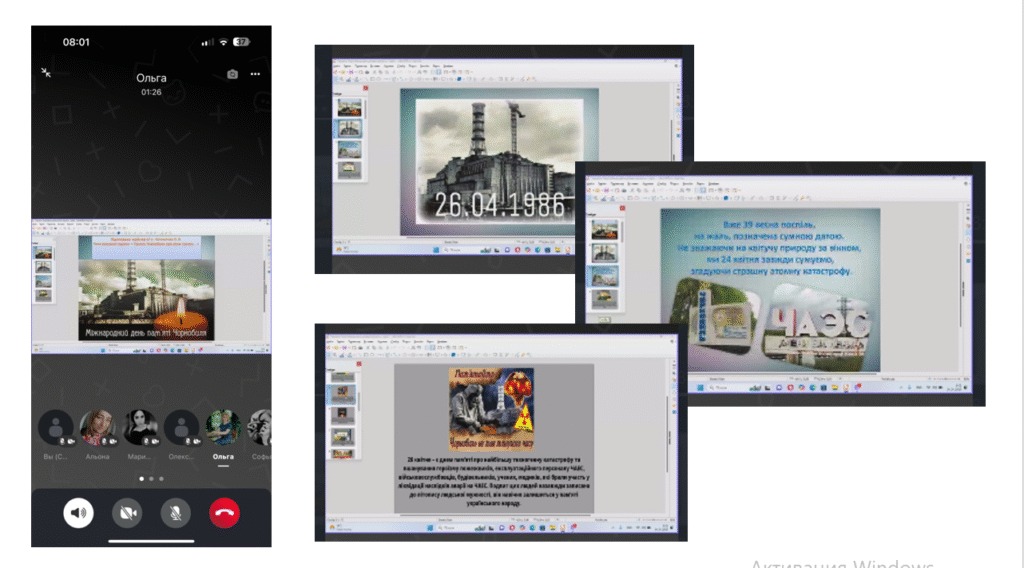Tap the switch camera icon beside Ольга's name
This screenshot has width=1024, height=568.
[x=232, y=74]
